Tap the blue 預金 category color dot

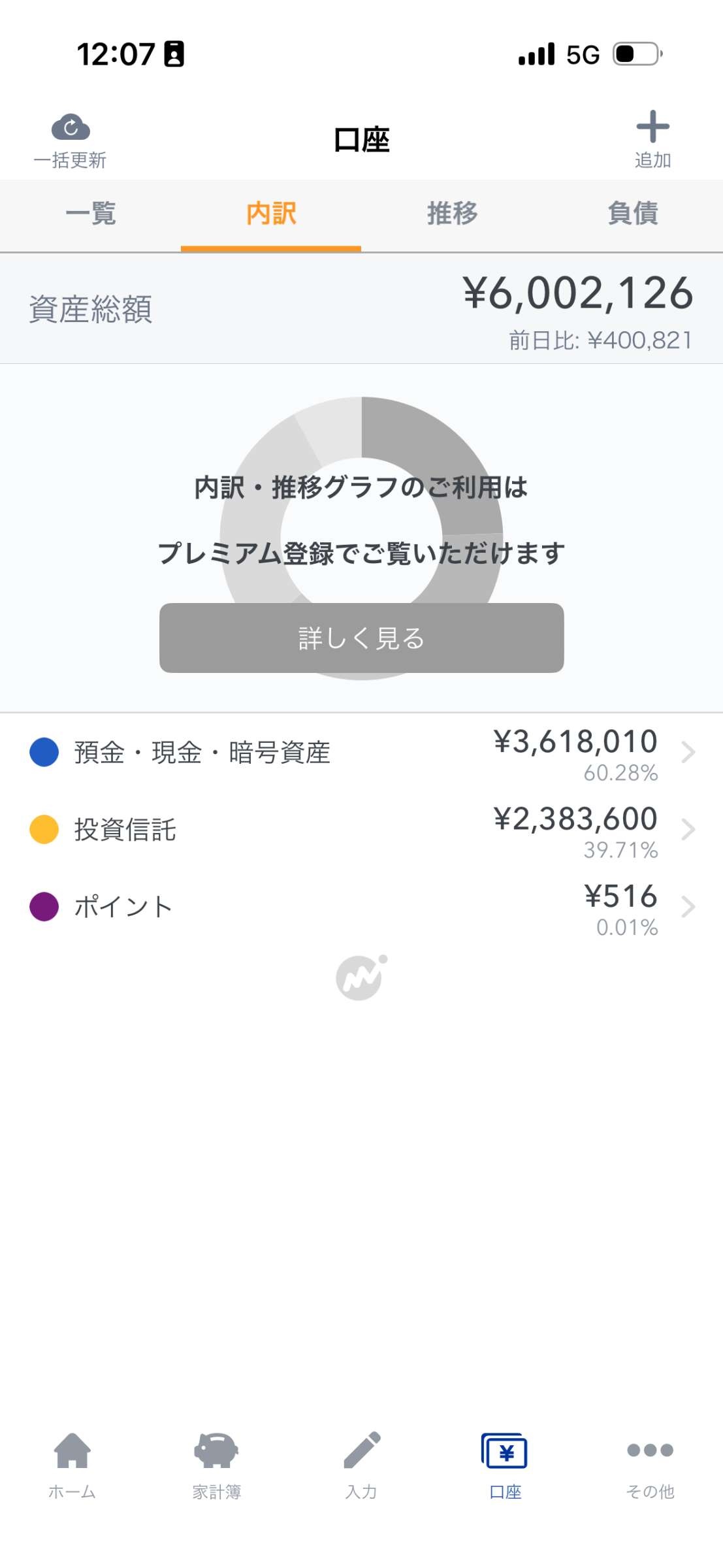tap(44, 753)
